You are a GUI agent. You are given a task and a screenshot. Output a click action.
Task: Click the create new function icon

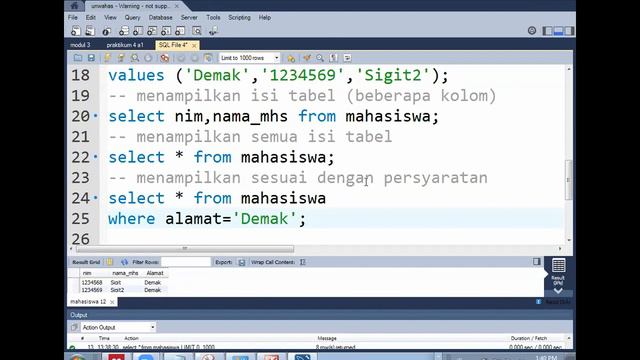[x=180, y=31]
